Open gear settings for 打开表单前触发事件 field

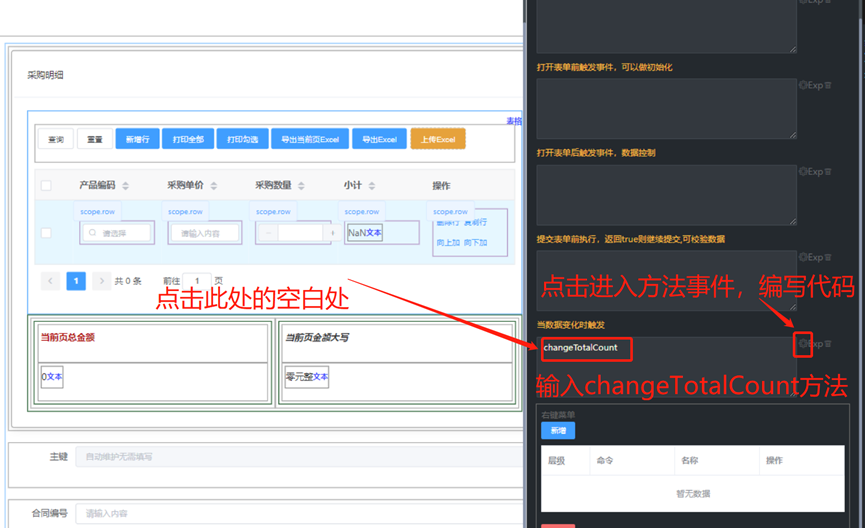click(803, 85)
